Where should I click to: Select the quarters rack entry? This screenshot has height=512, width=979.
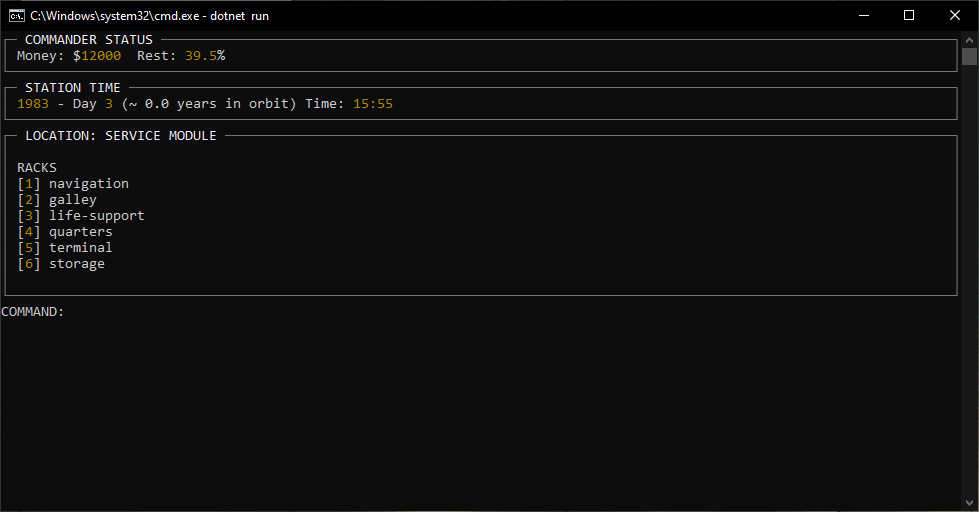(80, 232)
